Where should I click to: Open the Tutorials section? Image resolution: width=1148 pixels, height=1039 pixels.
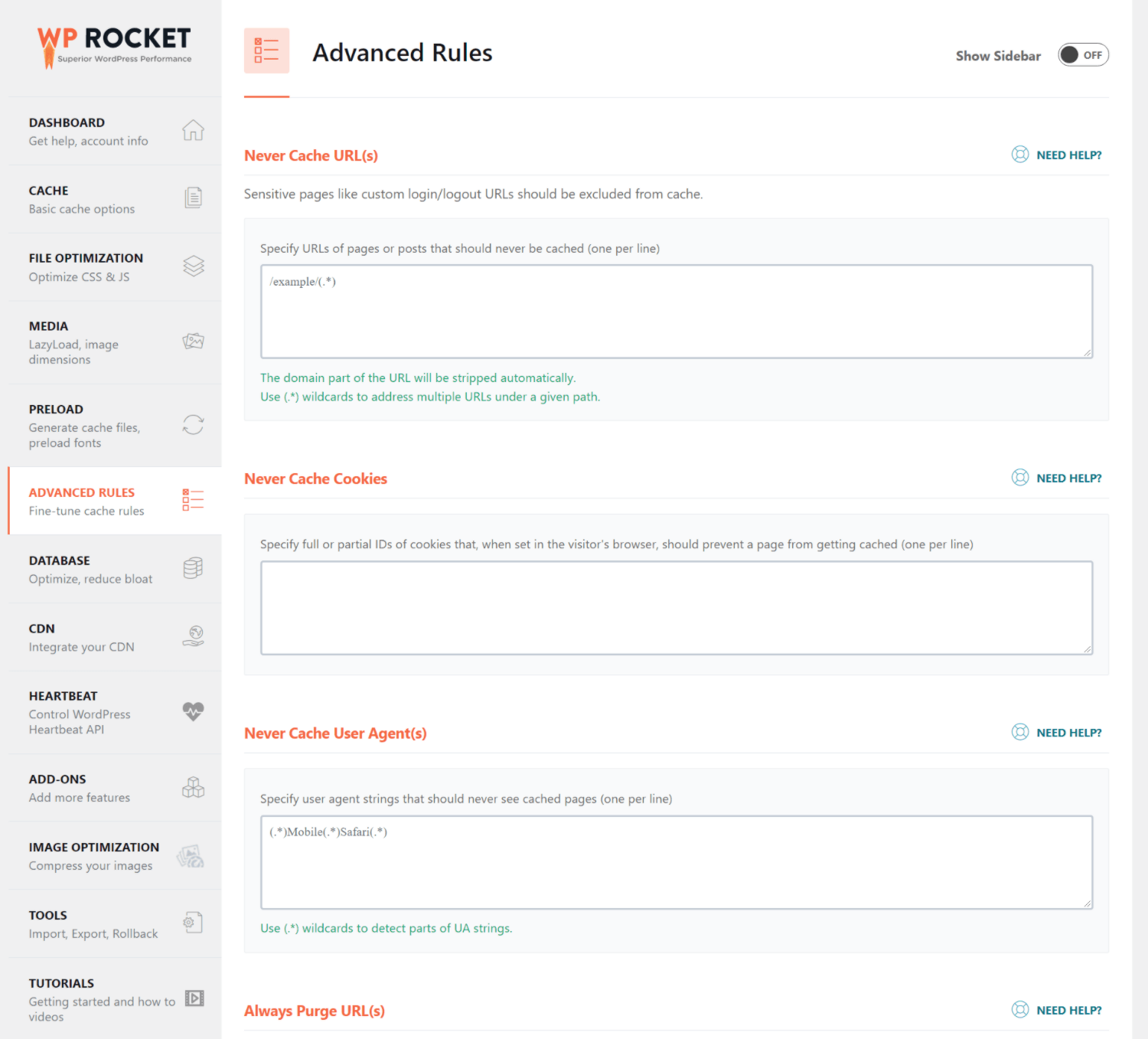click(x=115, y=999)
